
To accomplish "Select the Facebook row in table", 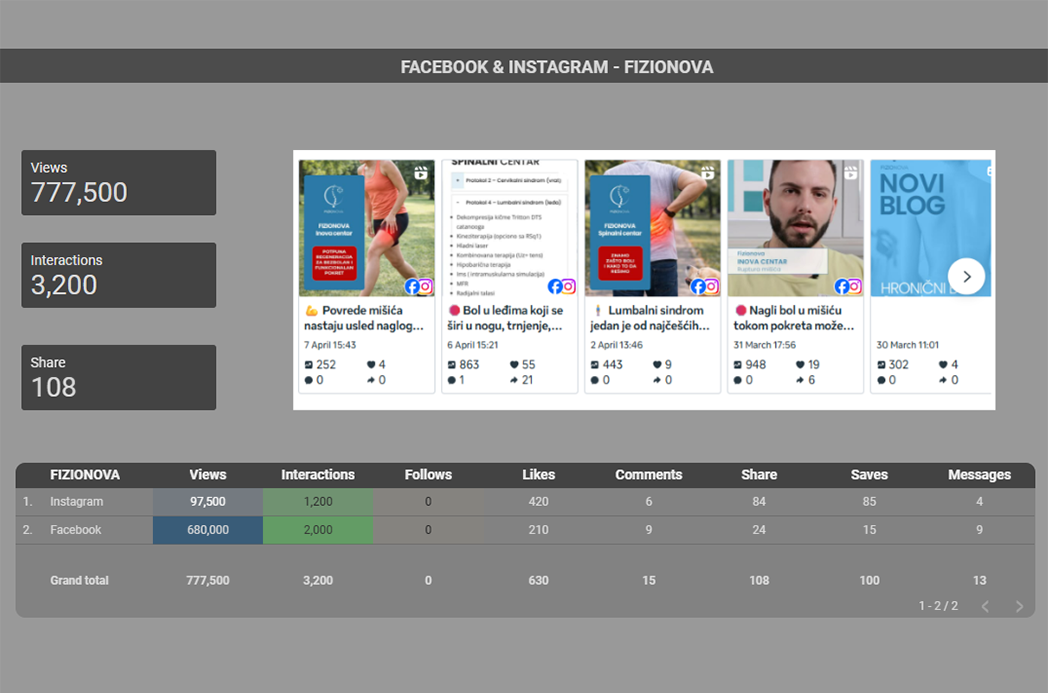I will [525, 529].
